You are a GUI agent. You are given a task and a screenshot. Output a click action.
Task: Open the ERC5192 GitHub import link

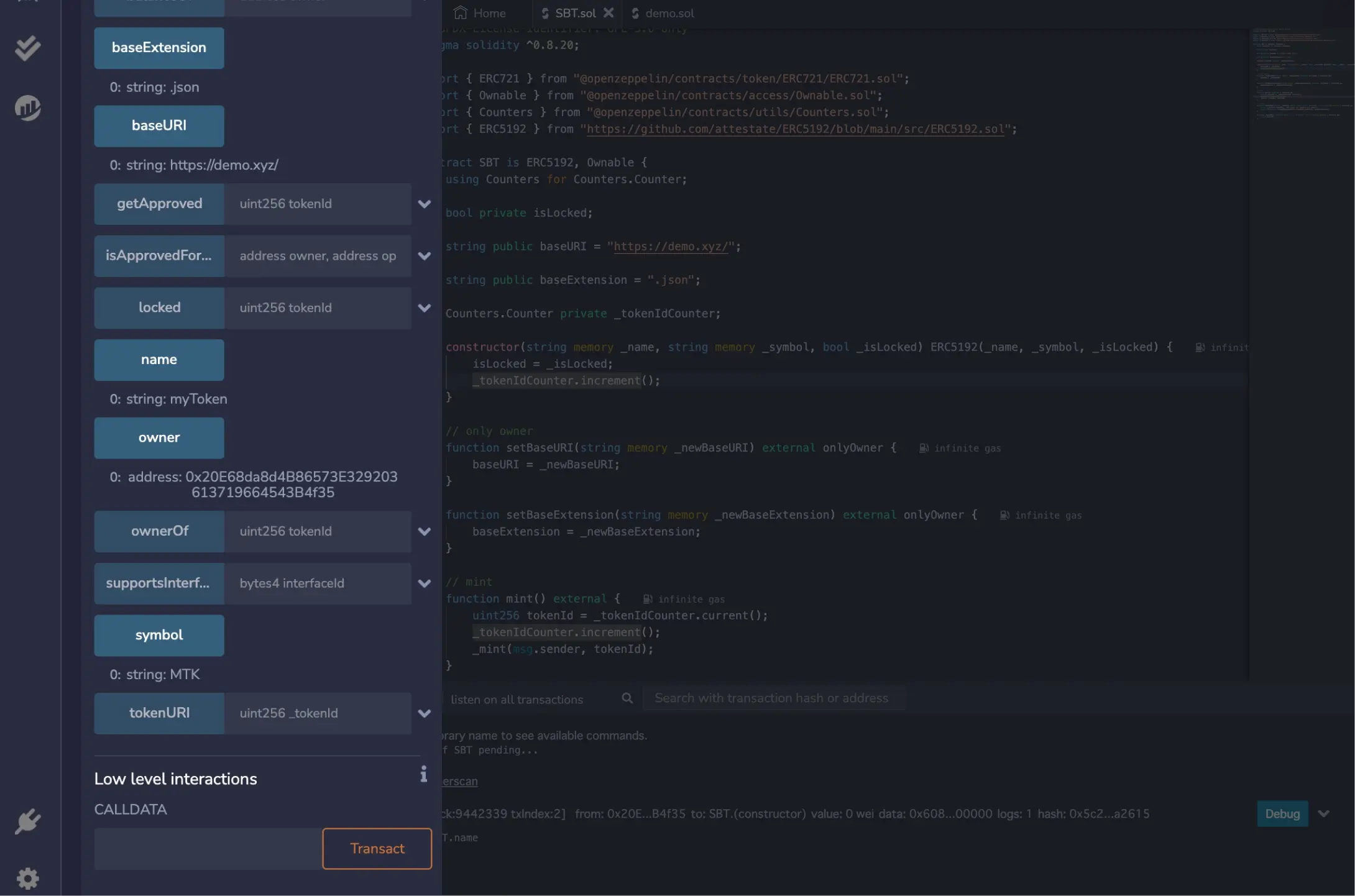click(x=795, y=129)
